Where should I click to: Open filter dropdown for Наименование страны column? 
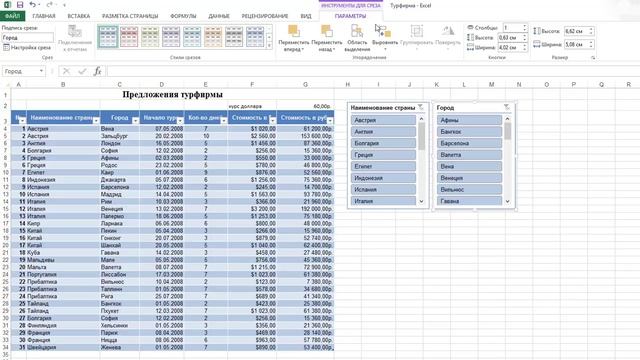[x=96, y=120]
